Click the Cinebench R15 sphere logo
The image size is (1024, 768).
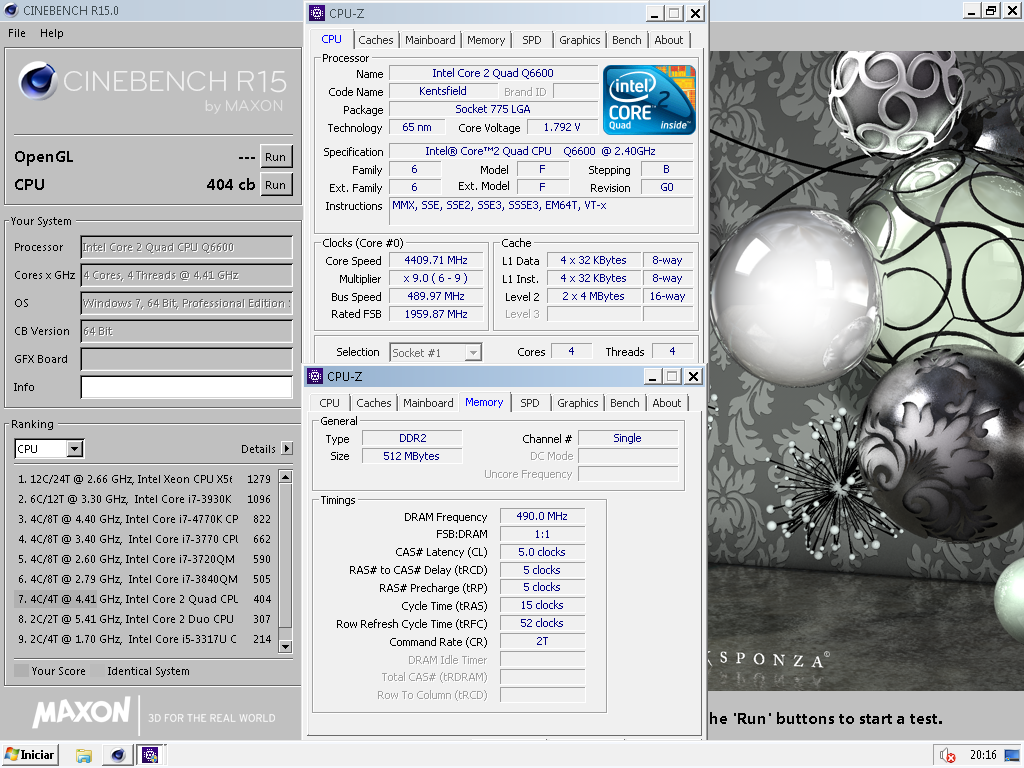(37, 81)
